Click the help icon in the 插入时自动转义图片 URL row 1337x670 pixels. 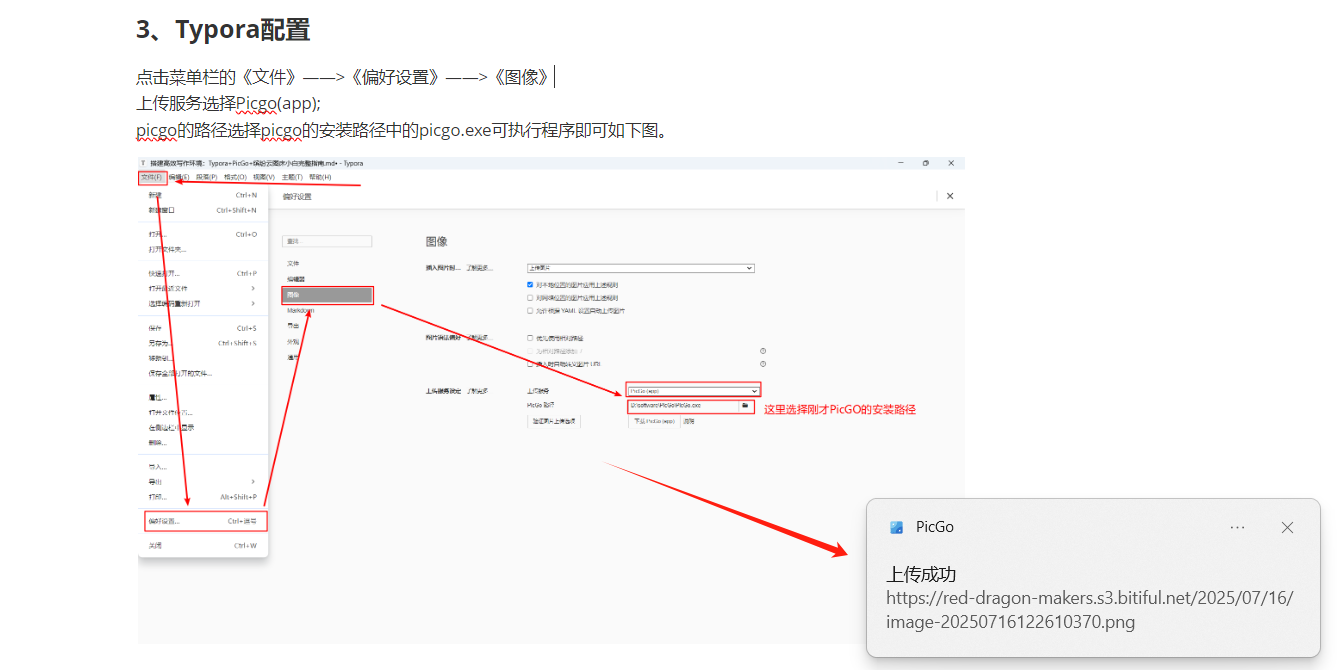pos(763,364)
